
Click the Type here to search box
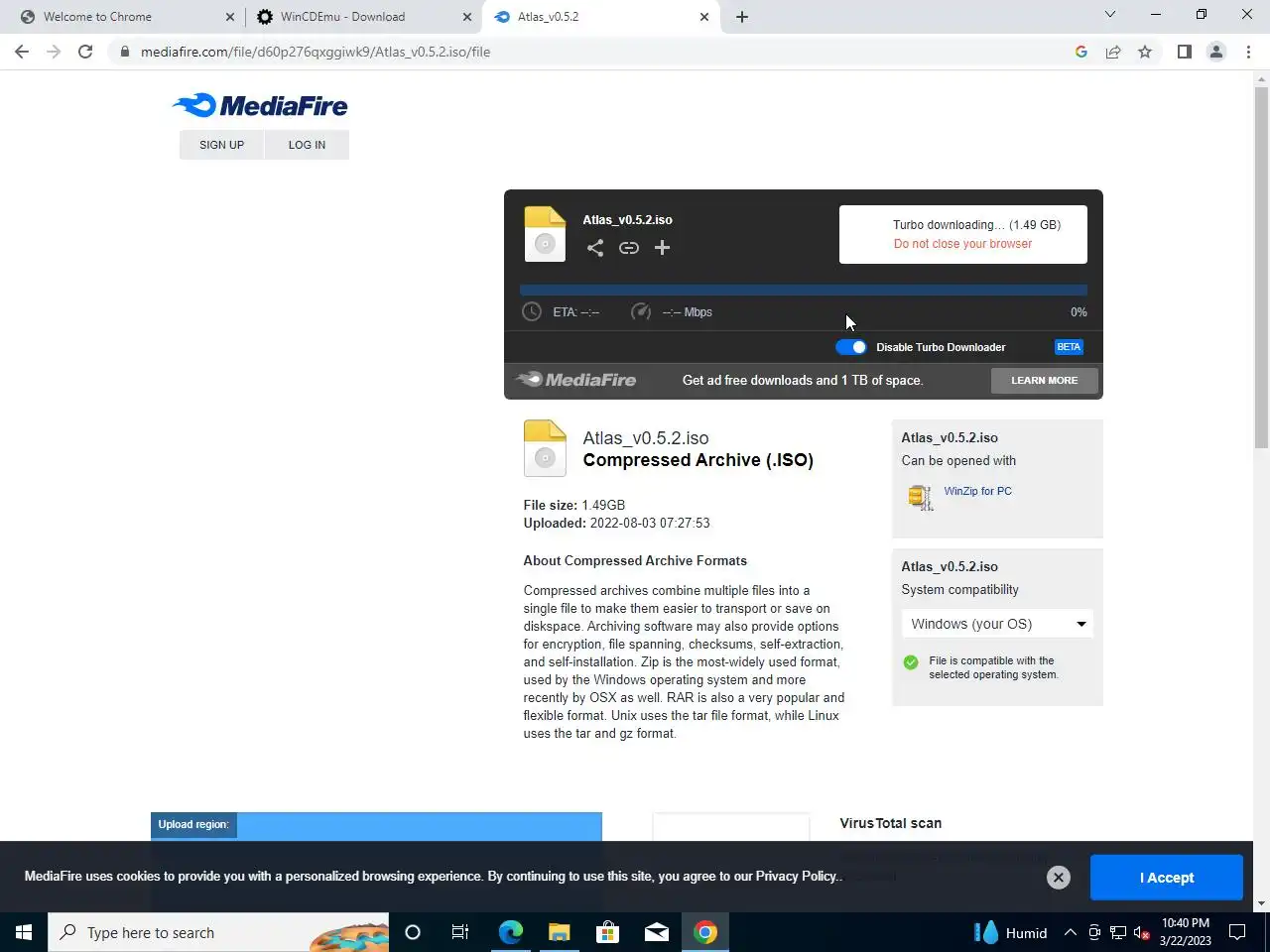coord(218,932)
